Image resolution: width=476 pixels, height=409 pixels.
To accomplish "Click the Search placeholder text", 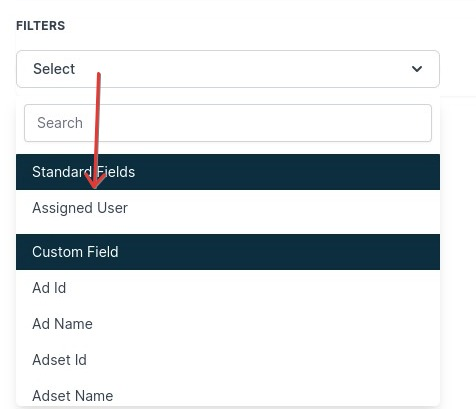I will point(60,123).
